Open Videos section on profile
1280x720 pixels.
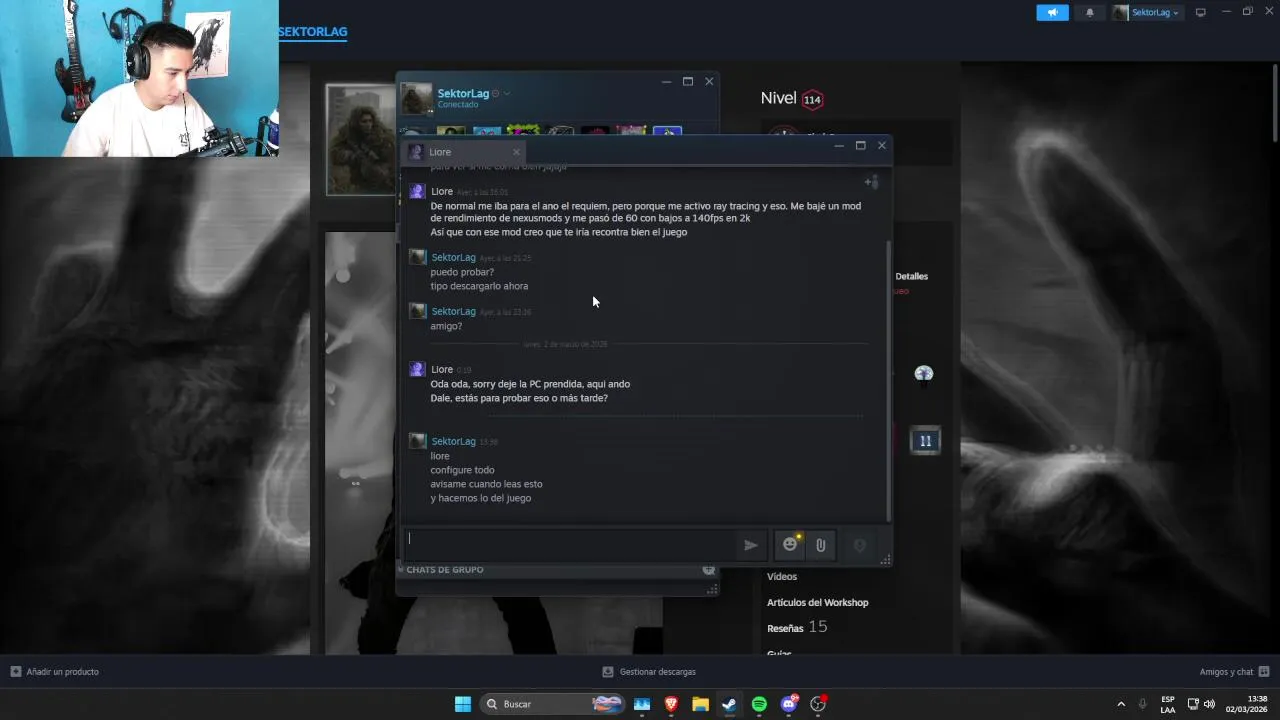[782, 576]
